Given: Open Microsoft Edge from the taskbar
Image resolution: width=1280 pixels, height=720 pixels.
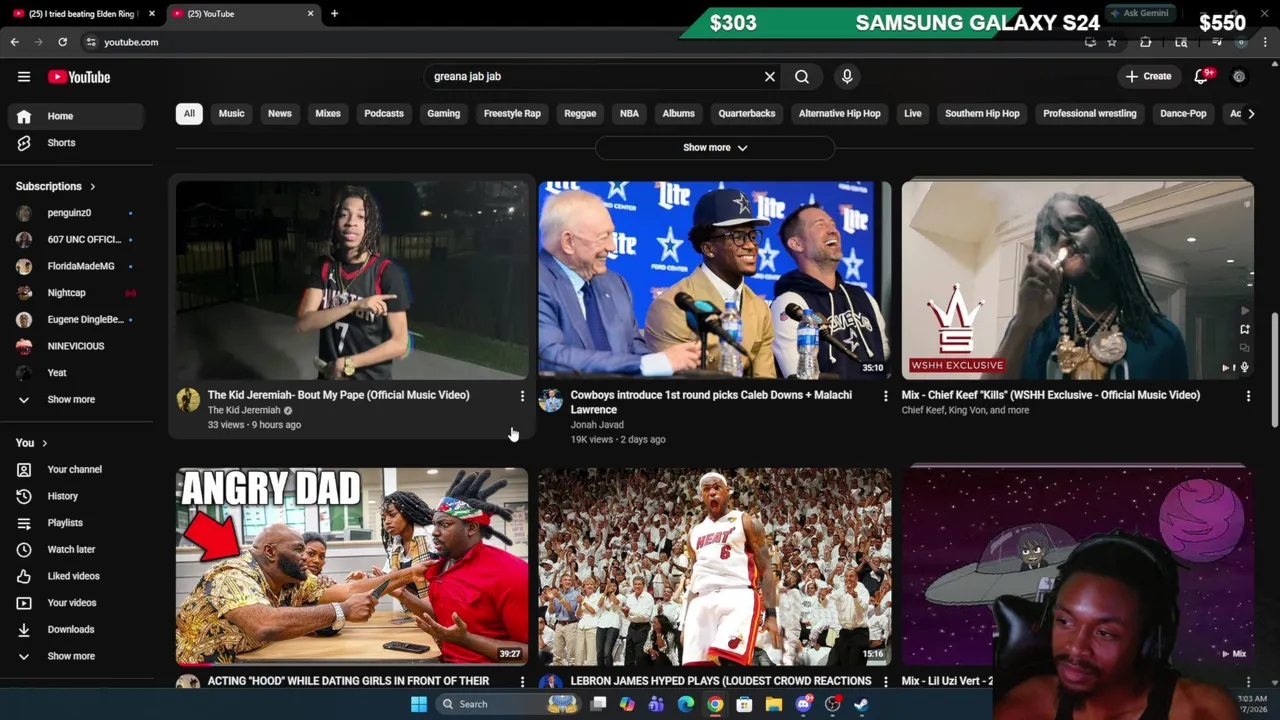Looking at the screenshot, I should point(686,704).
